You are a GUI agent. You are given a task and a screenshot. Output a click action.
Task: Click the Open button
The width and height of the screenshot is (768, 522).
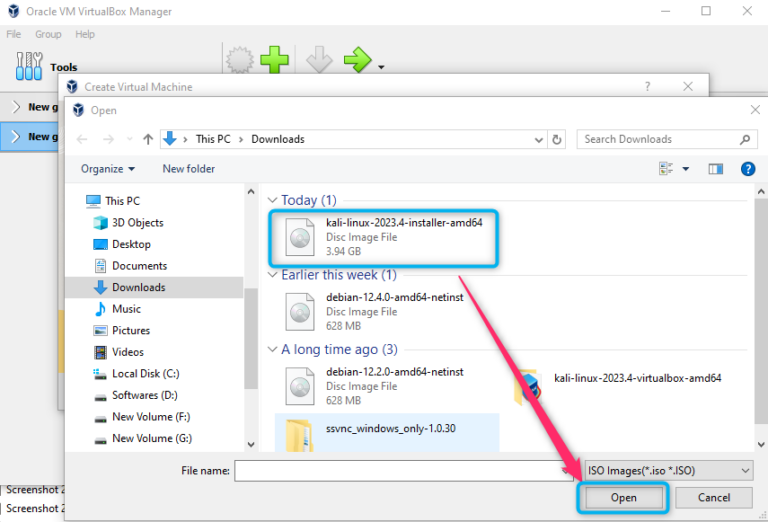point(623,498)
